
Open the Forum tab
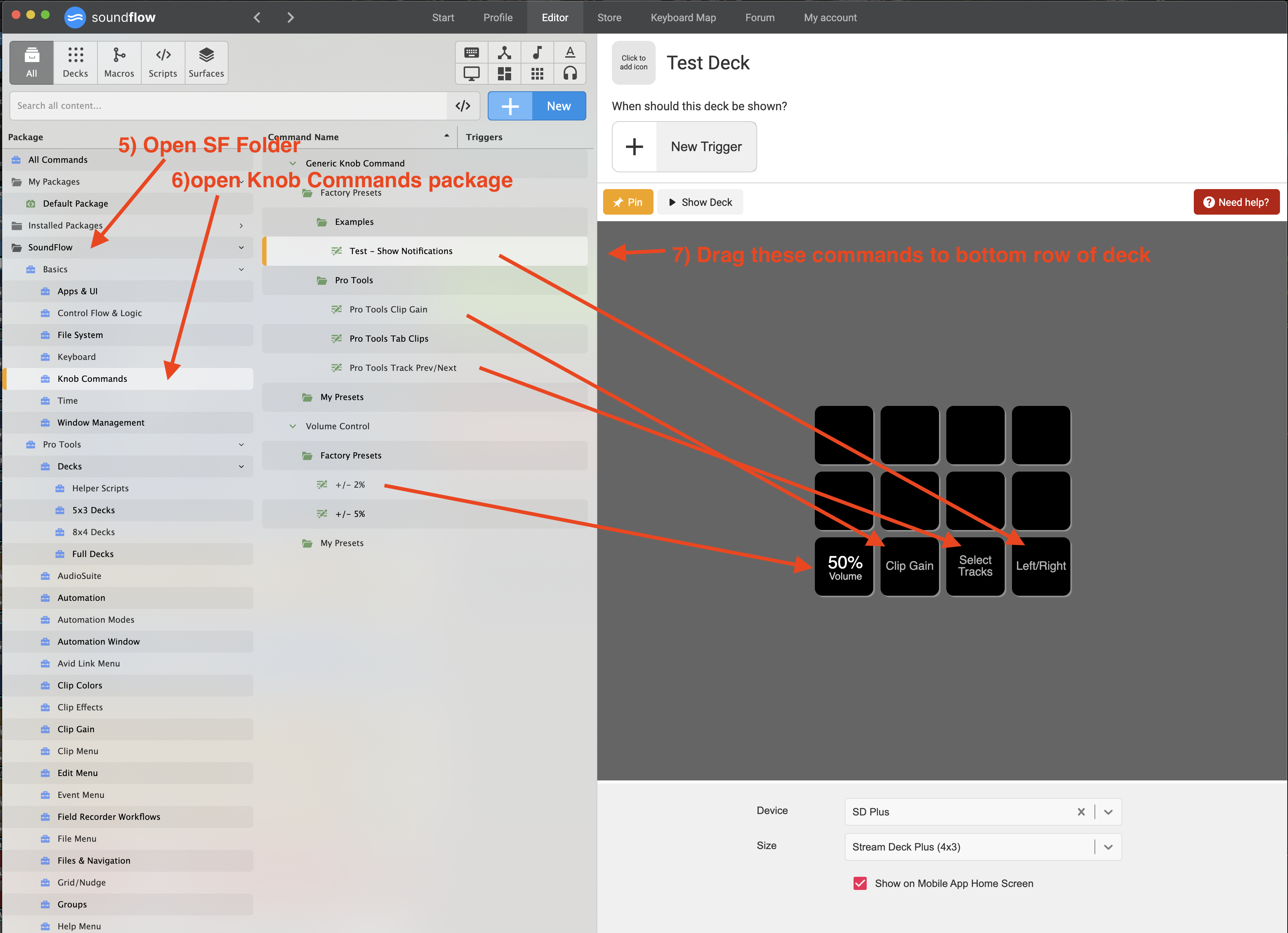pyautogui.click(x=760, y=18)
